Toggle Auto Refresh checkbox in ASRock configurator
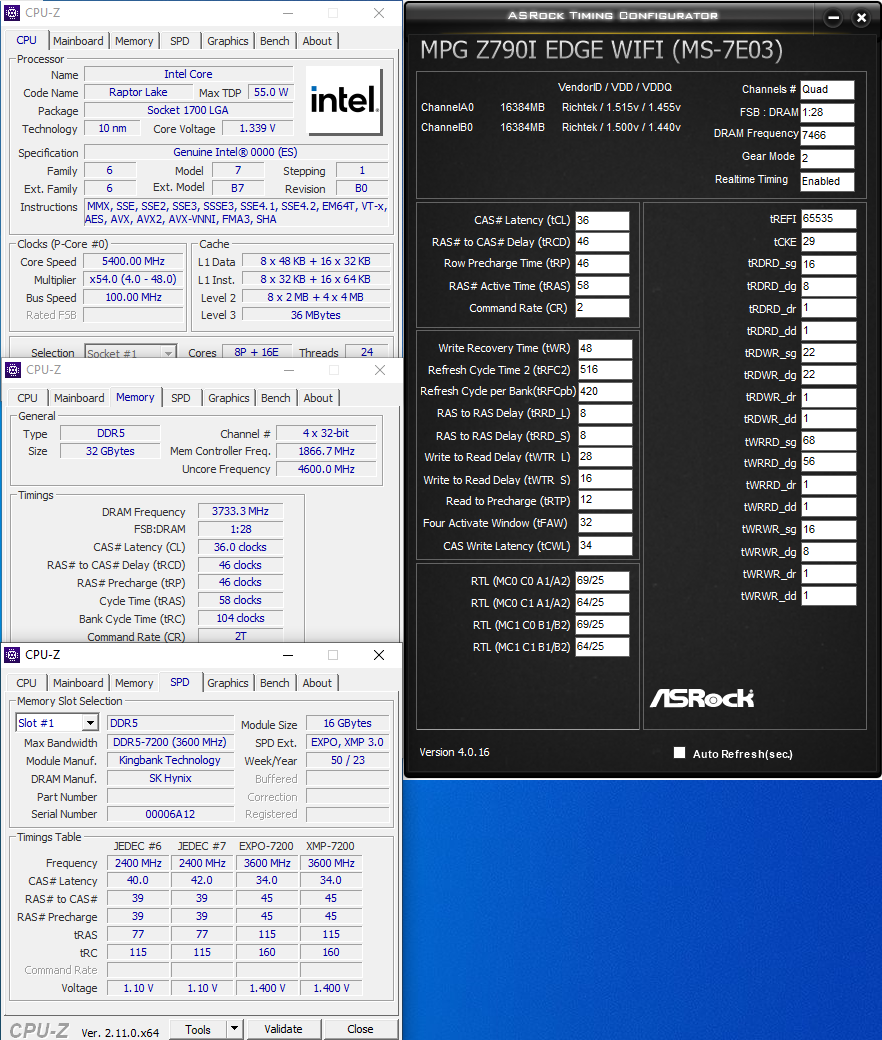This screenshot has width=882, height=1040. click(679, 752)
